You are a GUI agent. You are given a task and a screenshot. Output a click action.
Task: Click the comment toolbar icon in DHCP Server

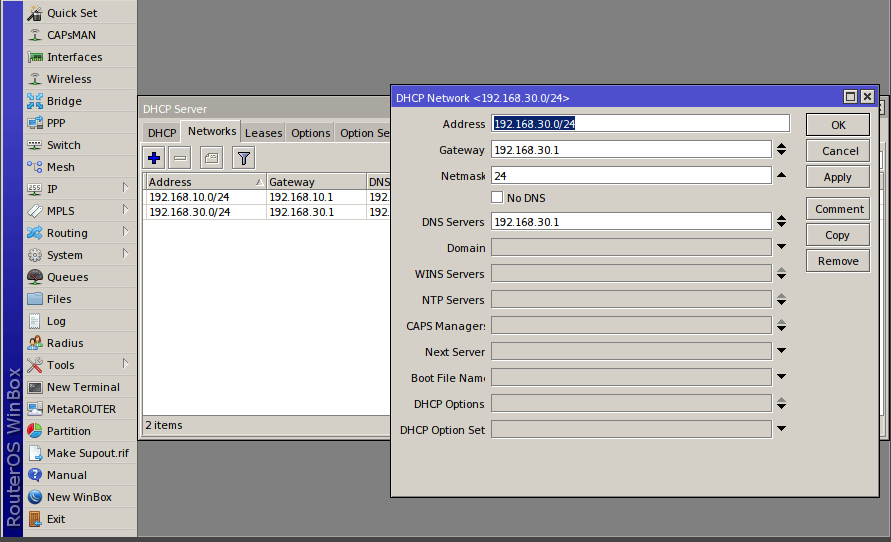pyautogui.click(x=211, y=158)
